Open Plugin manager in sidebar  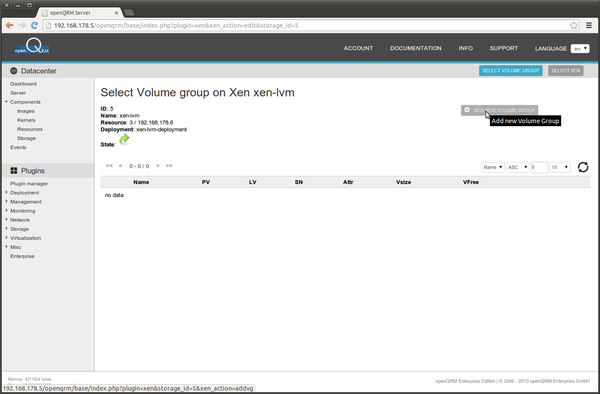tap(29, 184)
